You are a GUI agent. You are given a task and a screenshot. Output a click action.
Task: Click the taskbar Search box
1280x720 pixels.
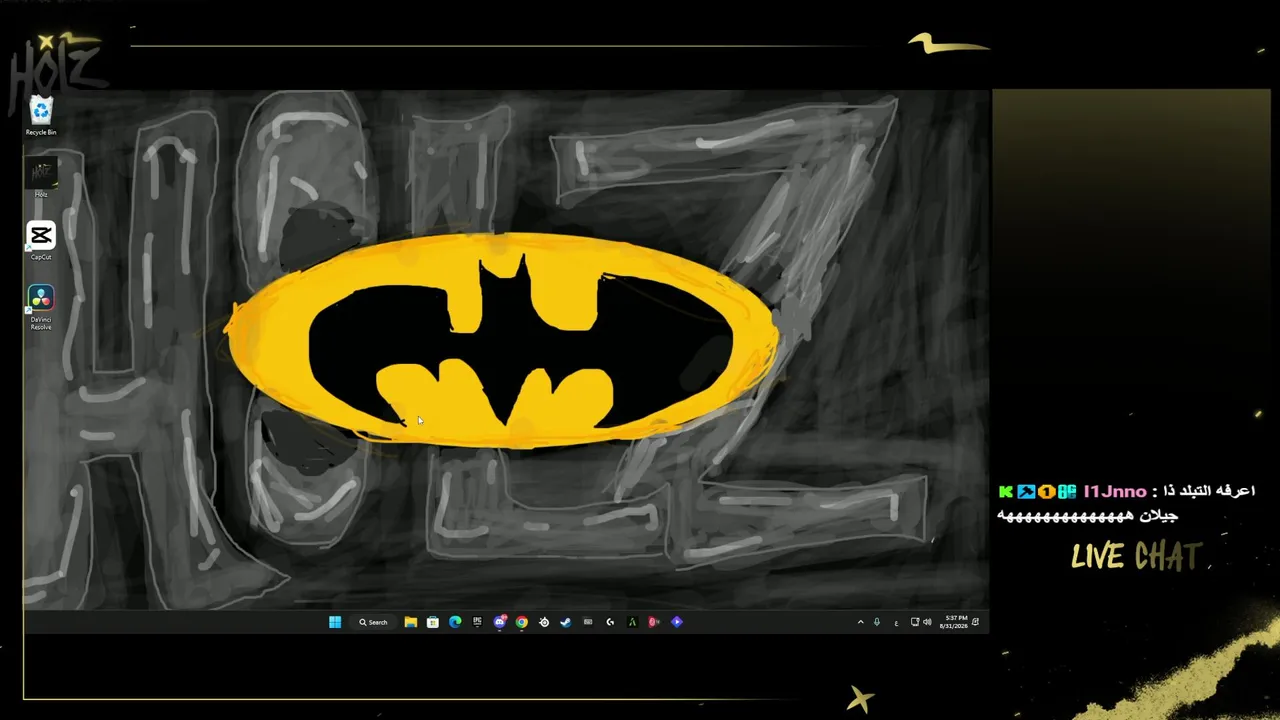coord(374,622)
